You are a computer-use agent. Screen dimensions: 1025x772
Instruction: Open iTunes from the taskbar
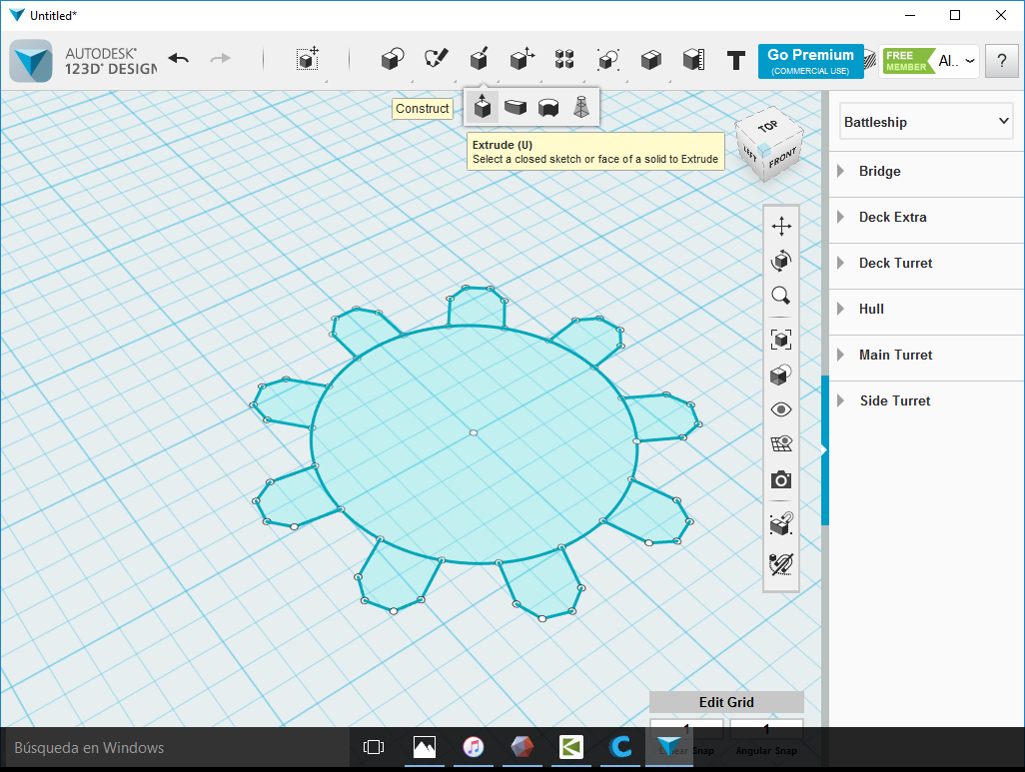tap(473, 747)
